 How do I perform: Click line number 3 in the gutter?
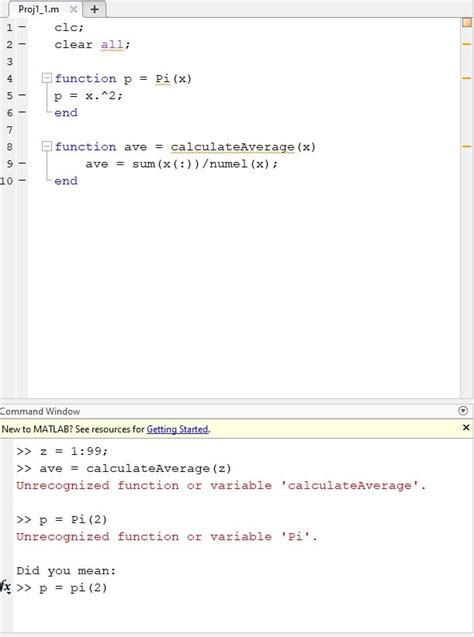tap(9, 61)
